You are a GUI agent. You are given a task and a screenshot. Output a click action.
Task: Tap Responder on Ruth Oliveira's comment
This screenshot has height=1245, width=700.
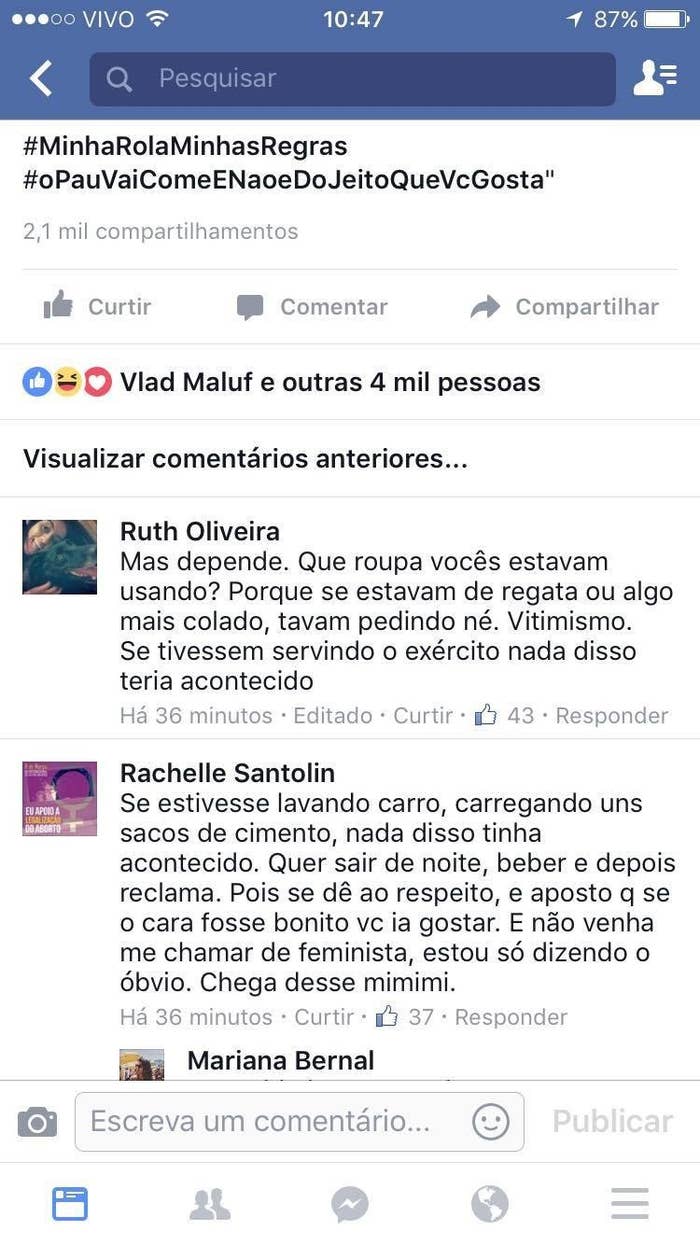pyautogui.click(x=612, y=716)
